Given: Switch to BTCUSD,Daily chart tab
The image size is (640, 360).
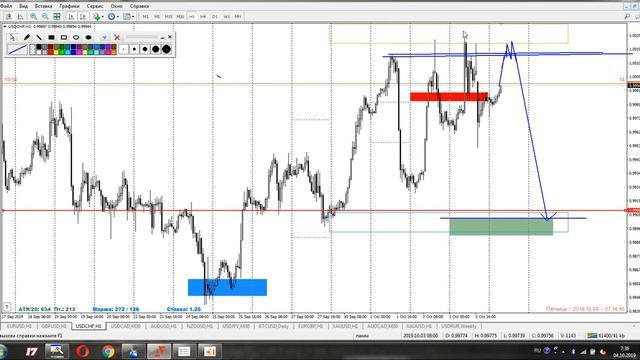Looking at the screenshot, I should tap(273, 326).
